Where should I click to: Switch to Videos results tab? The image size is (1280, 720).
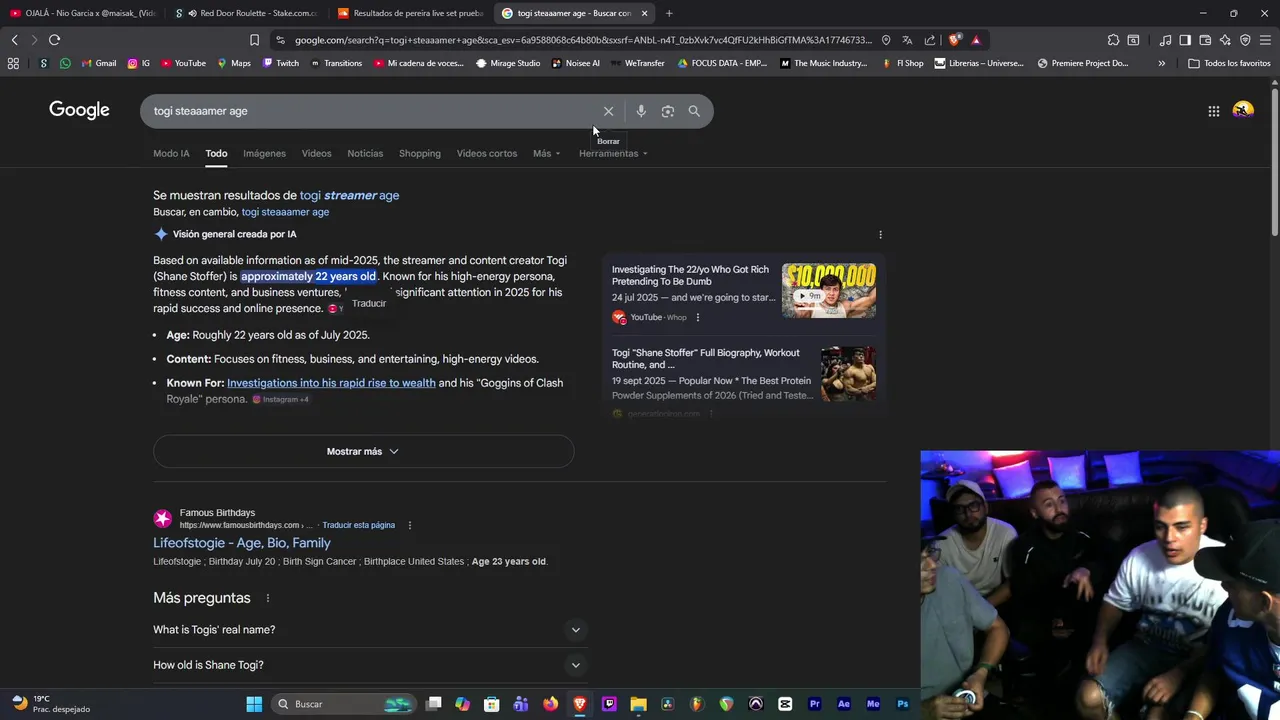(x=316, y=153)
